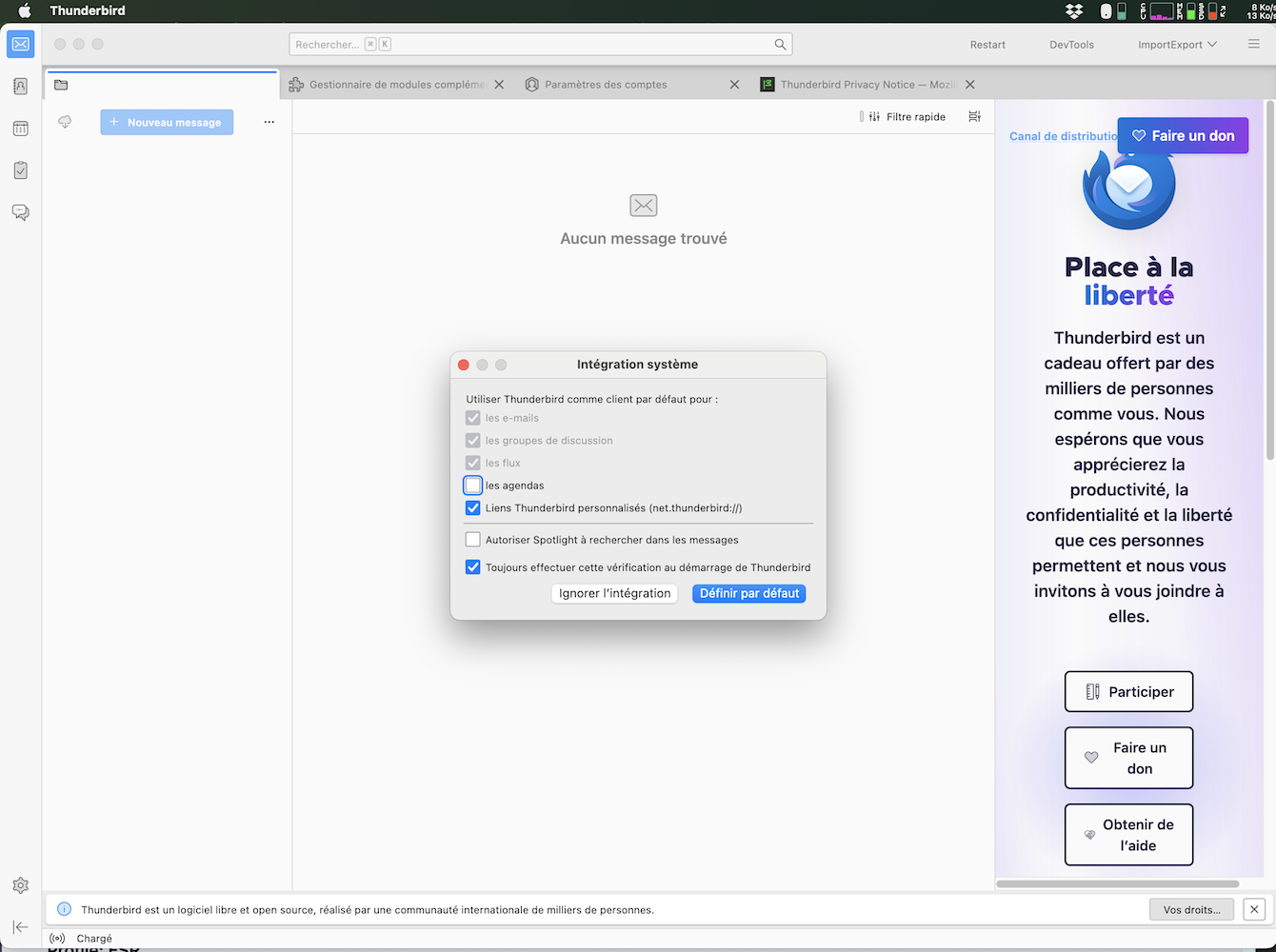This screenshot has width=1276, height=952.
Task: Toggle the 'les flux' checkbox
Action: [473, 463]
